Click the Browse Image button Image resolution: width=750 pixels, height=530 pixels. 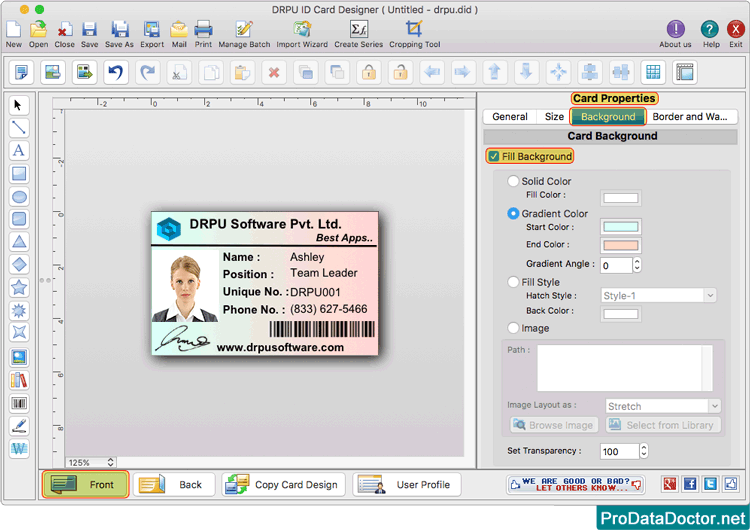pos(554,425)
